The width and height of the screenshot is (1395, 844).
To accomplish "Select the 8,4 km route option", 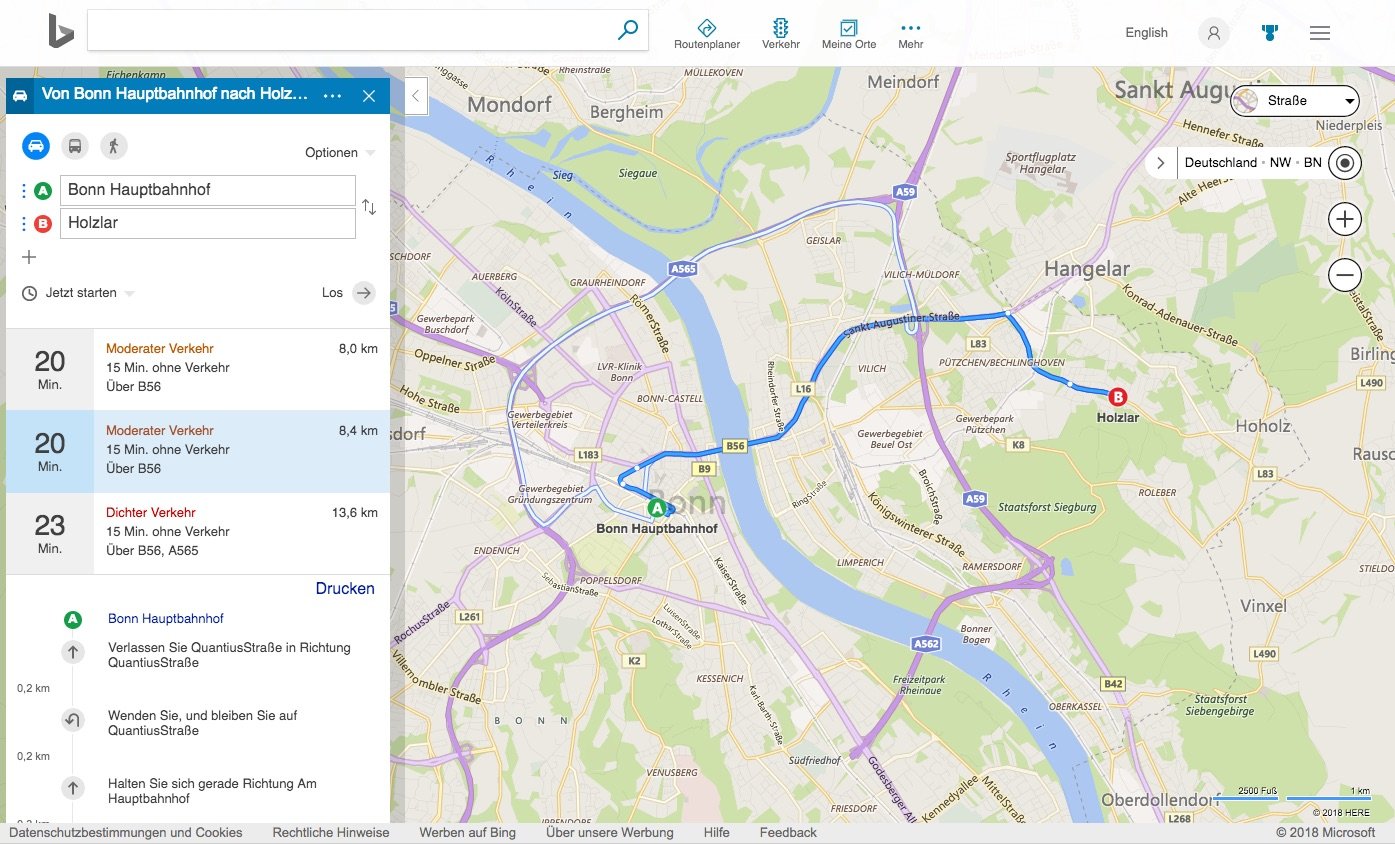I will [198, 450].
